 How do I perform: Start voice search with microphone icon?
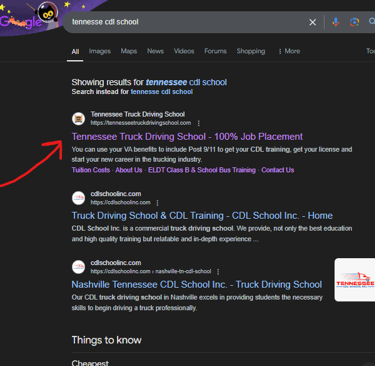click(x=336, y=22)
